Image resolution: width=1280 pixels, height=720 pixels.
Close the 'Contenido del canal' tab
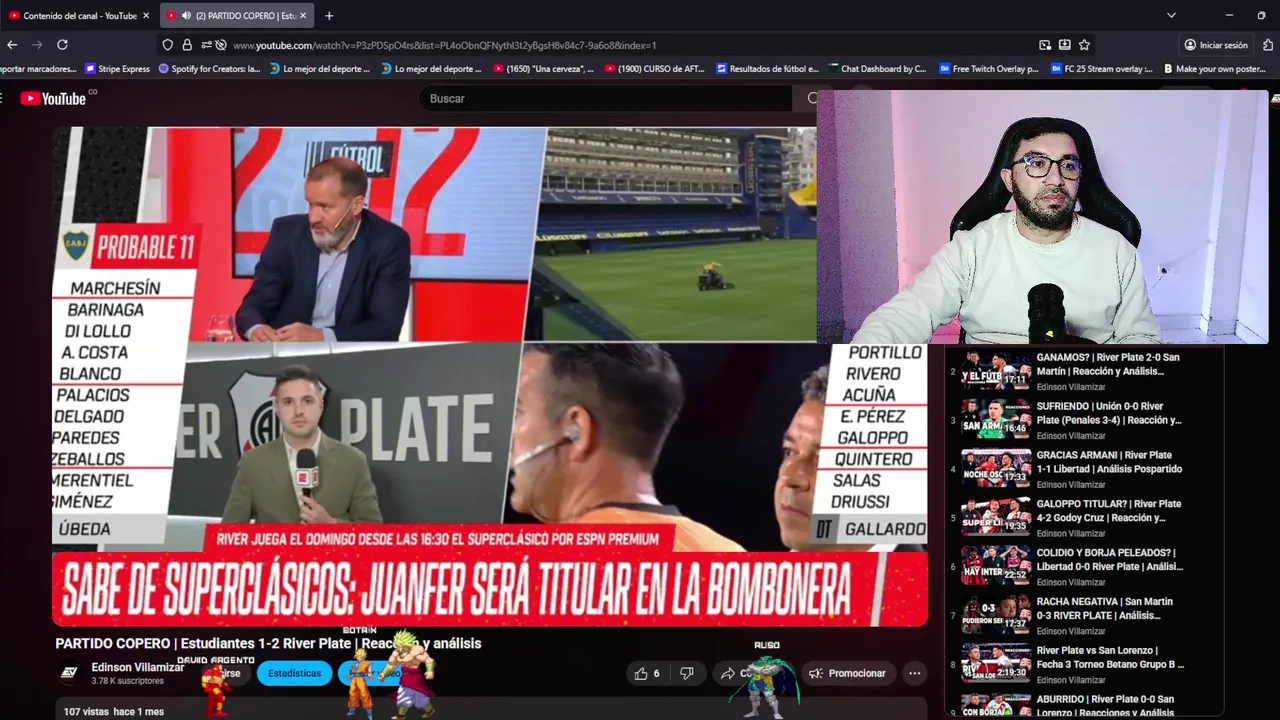point(146,16)
